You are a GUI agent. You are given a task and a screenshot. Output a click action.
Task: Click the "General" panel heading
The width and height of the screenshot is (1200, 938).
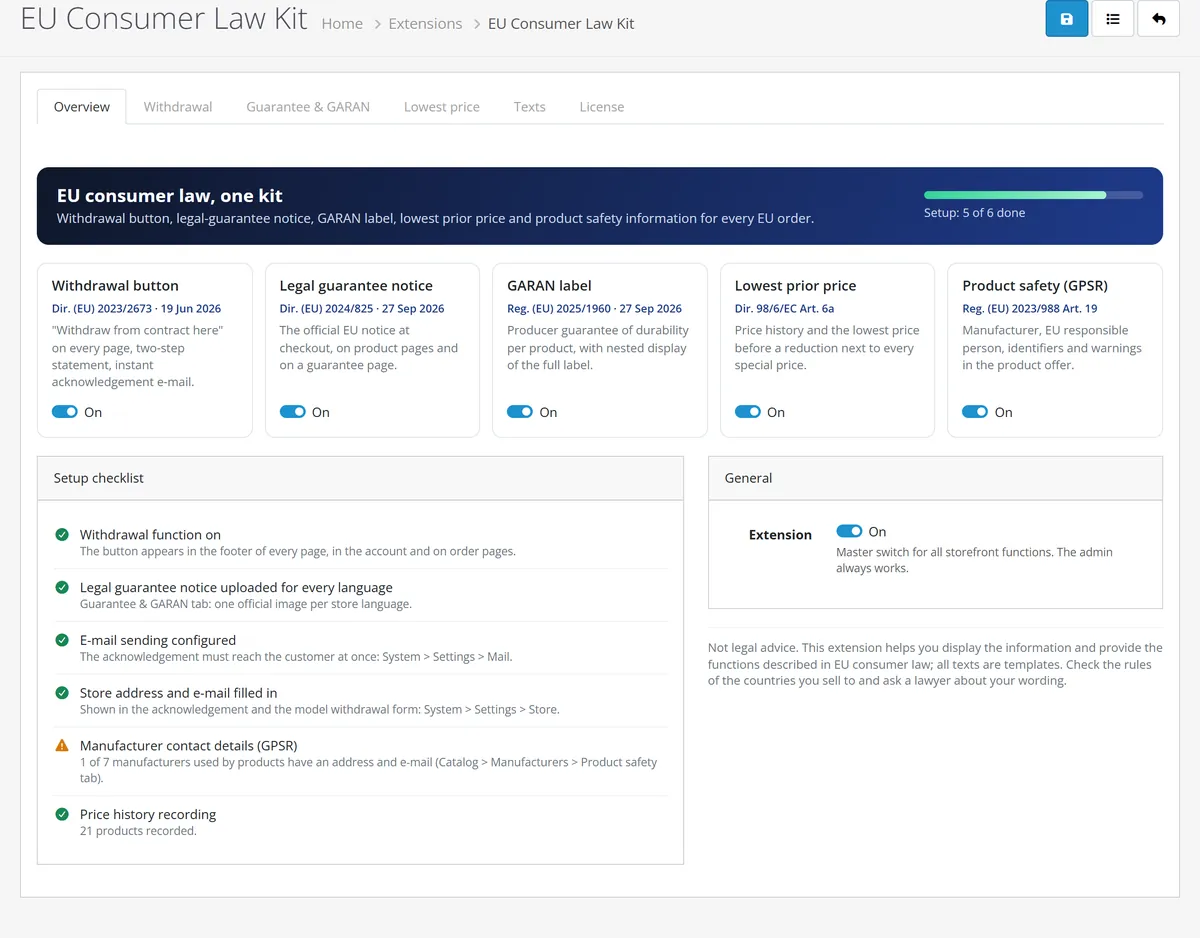749,478
